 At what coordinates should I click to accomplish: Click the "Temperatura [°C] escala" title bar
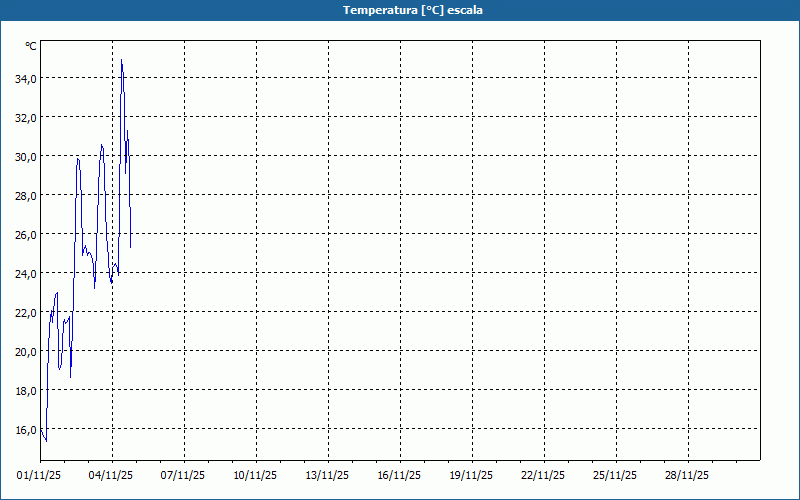[x=400, y=10]
